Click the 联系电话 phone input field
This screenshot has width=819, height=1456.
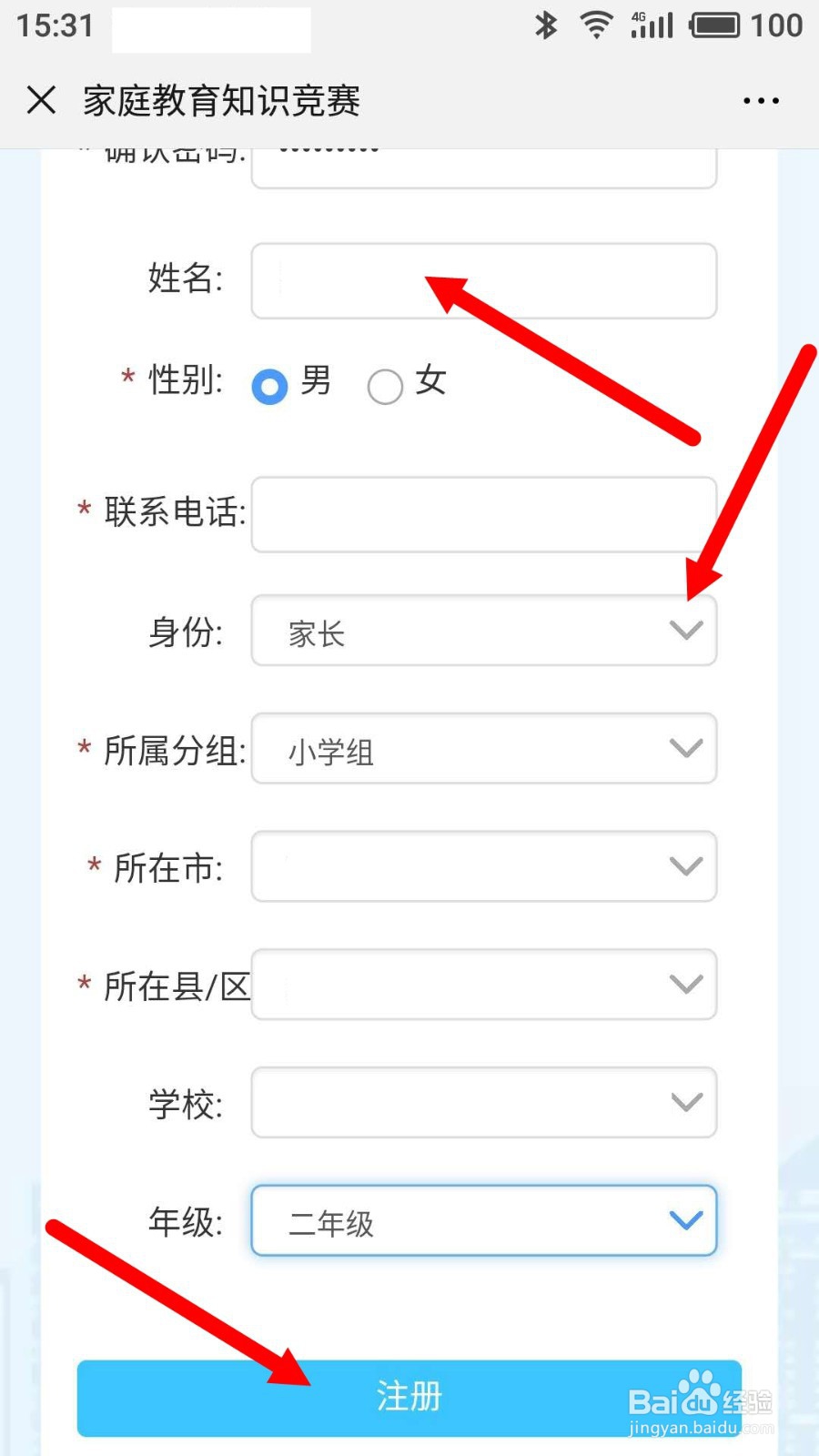point(484,514)
